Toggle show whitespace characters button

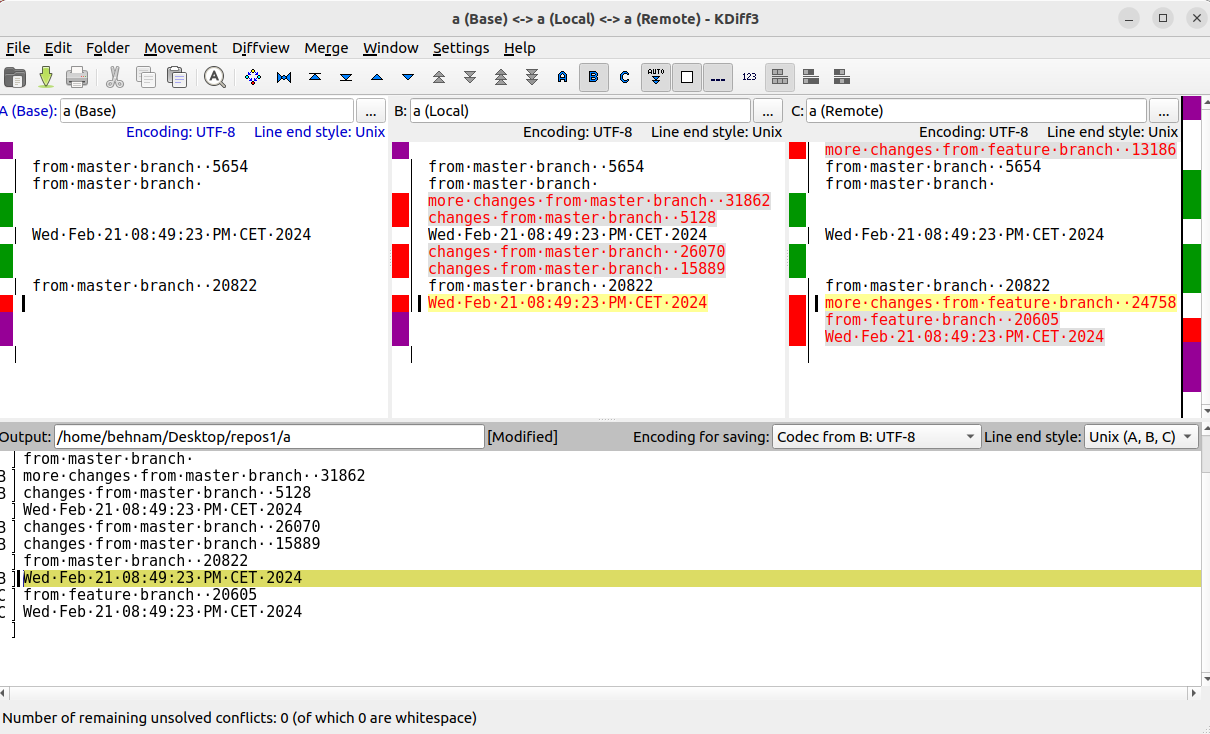pos(717,77)
